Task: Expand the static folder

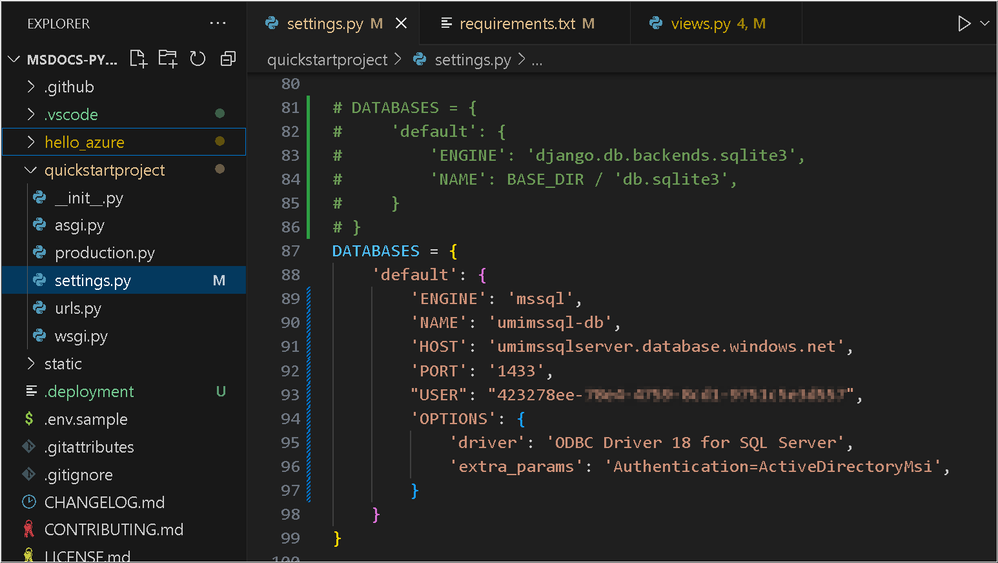Action: [x=123, y=364]
